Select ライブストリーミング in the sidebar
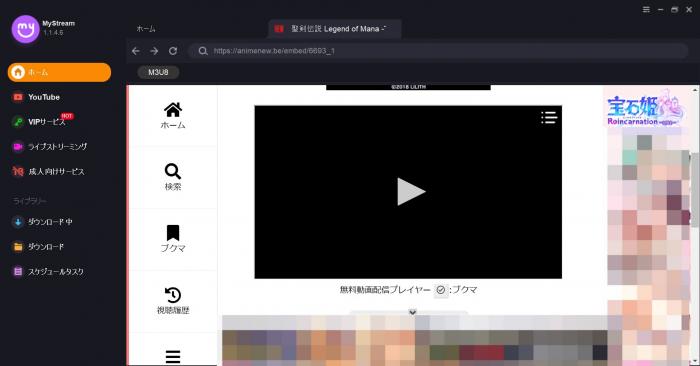The image size is (700, 366). point(50,146)
